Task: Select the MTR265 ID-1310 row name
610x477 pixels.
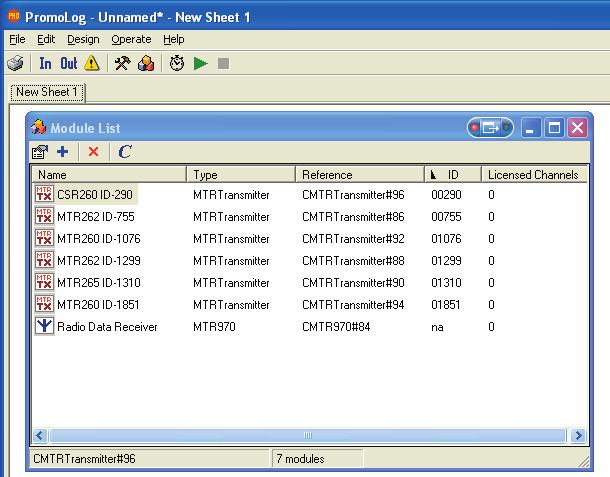Action: point(98,282)
